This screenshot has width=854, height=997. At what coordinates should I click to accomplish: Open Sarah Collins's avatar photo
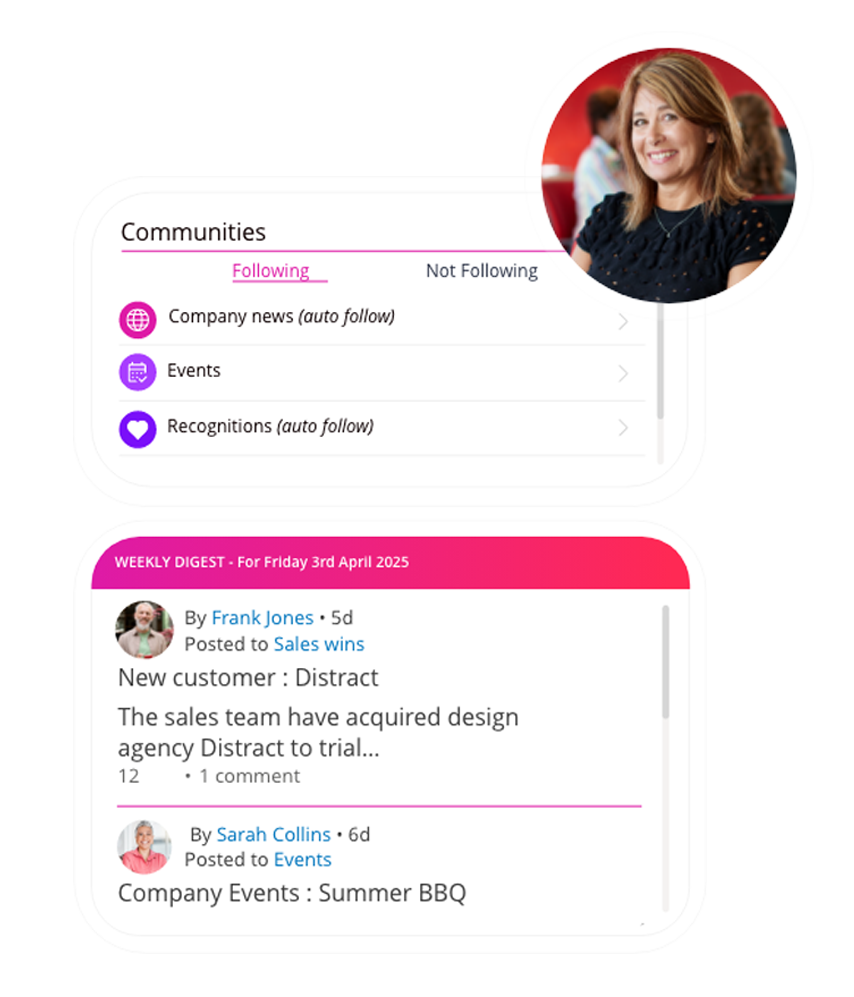144,846
